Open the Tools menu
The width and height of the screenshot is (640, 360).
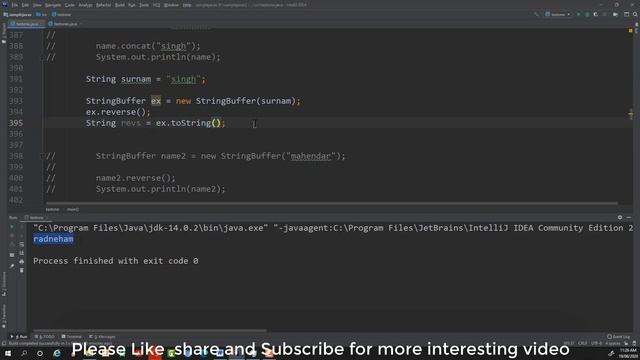(x=144, y=5)
